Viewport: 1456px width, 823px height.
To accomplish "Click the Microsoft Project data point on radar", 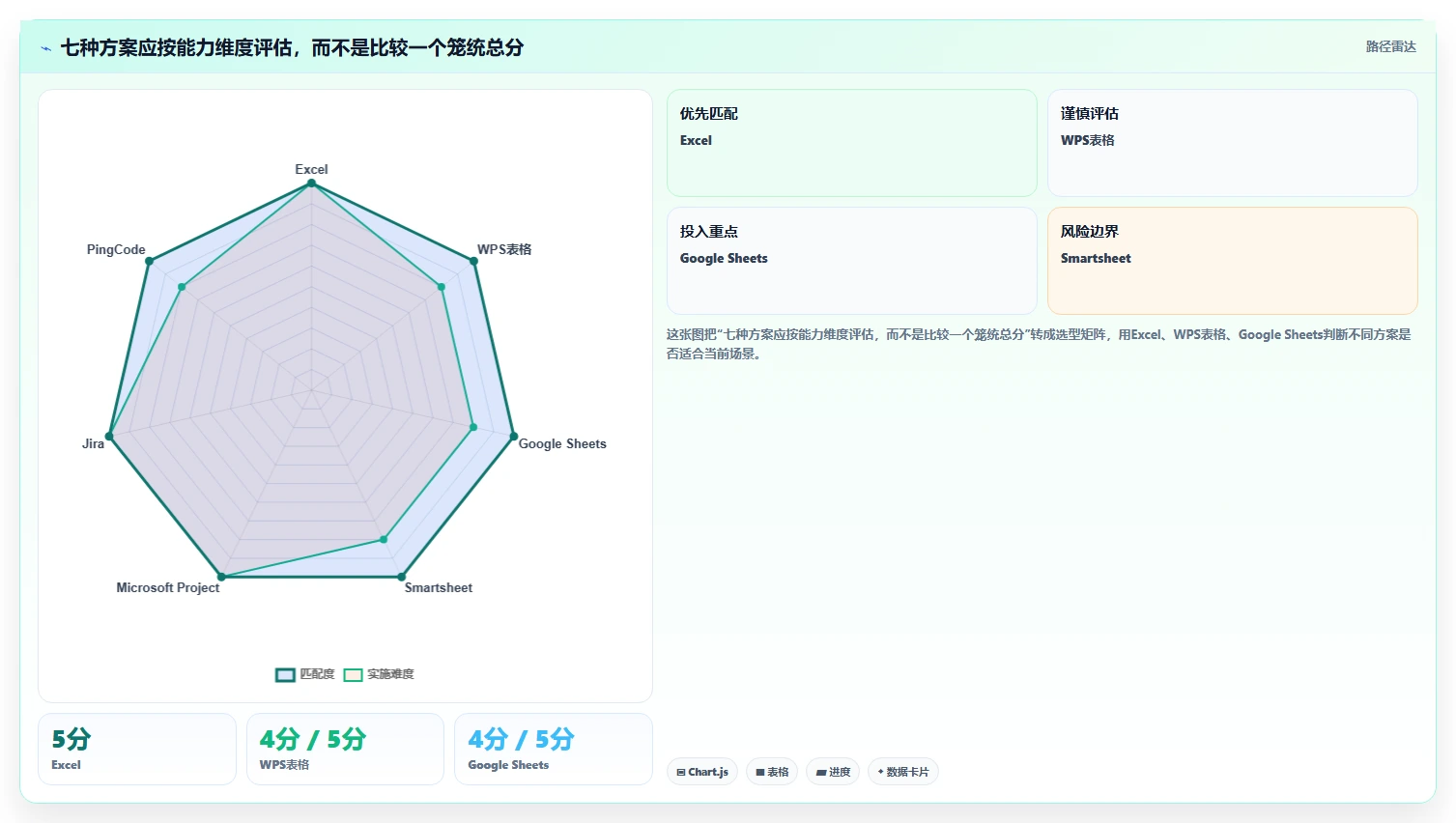I will click(221, 577).
